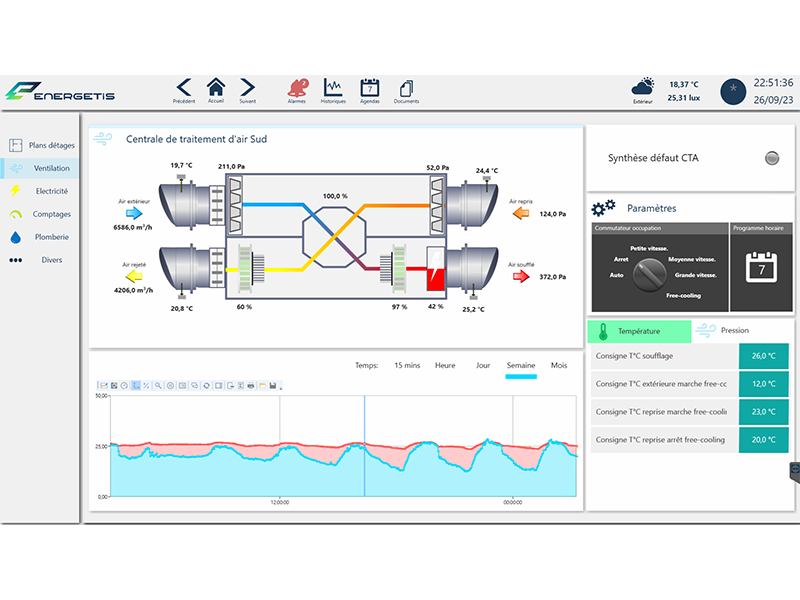Click the 6586,0 m³/h airflow value
The height and width of the screenshot is (600, 800).
[133, 228]
